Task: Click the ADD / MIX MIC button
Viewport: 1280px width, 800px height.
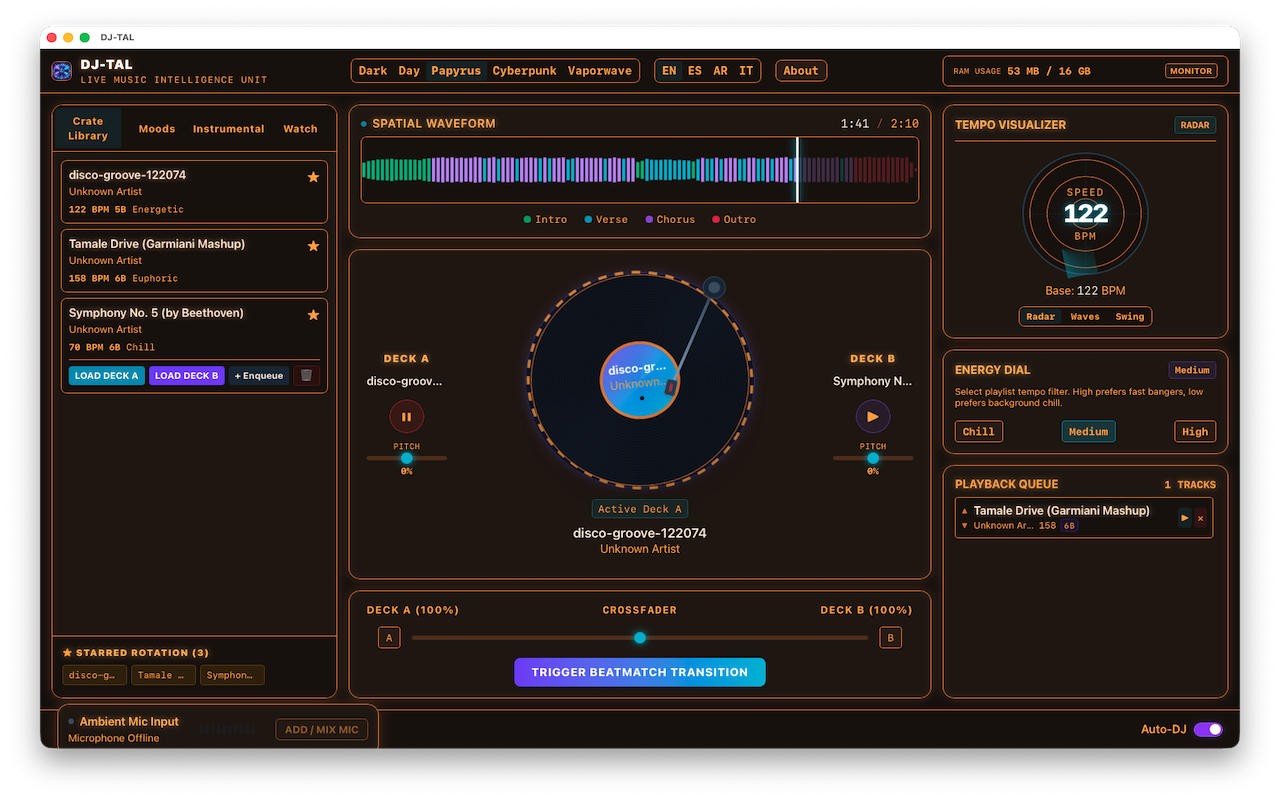Action: pyautogui.click(x=322, y=730)
